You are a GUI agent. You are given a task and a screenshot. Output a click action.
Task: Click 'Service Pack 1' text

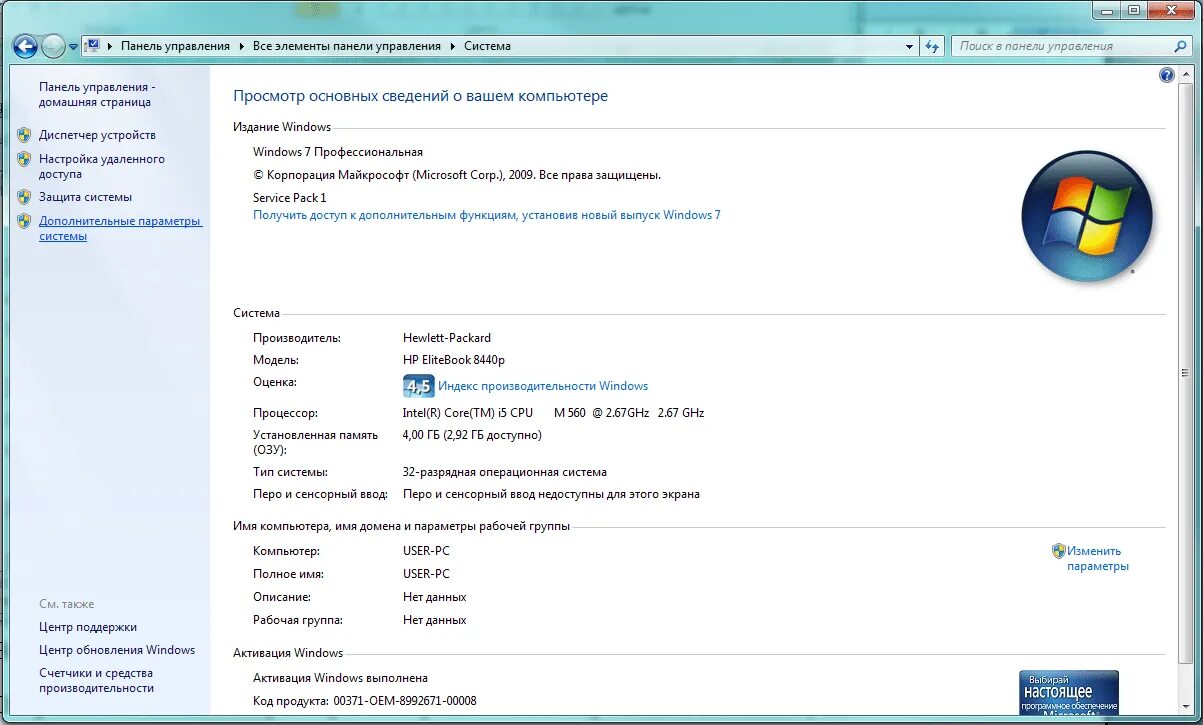click(x=290, y=198)
